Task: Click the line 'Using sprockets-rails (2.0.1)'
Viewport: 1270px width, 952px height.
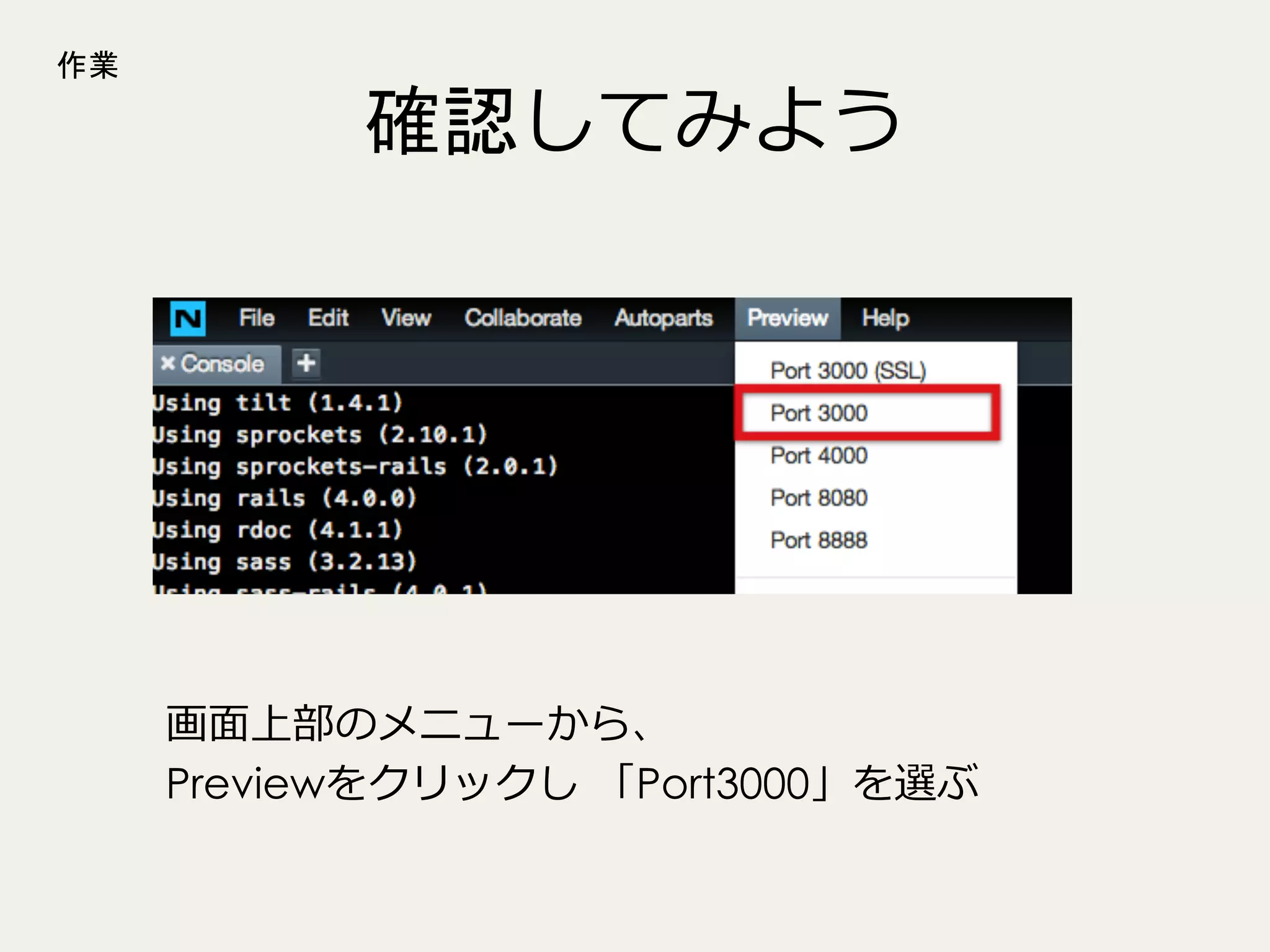Action: (x=355, y=466)
